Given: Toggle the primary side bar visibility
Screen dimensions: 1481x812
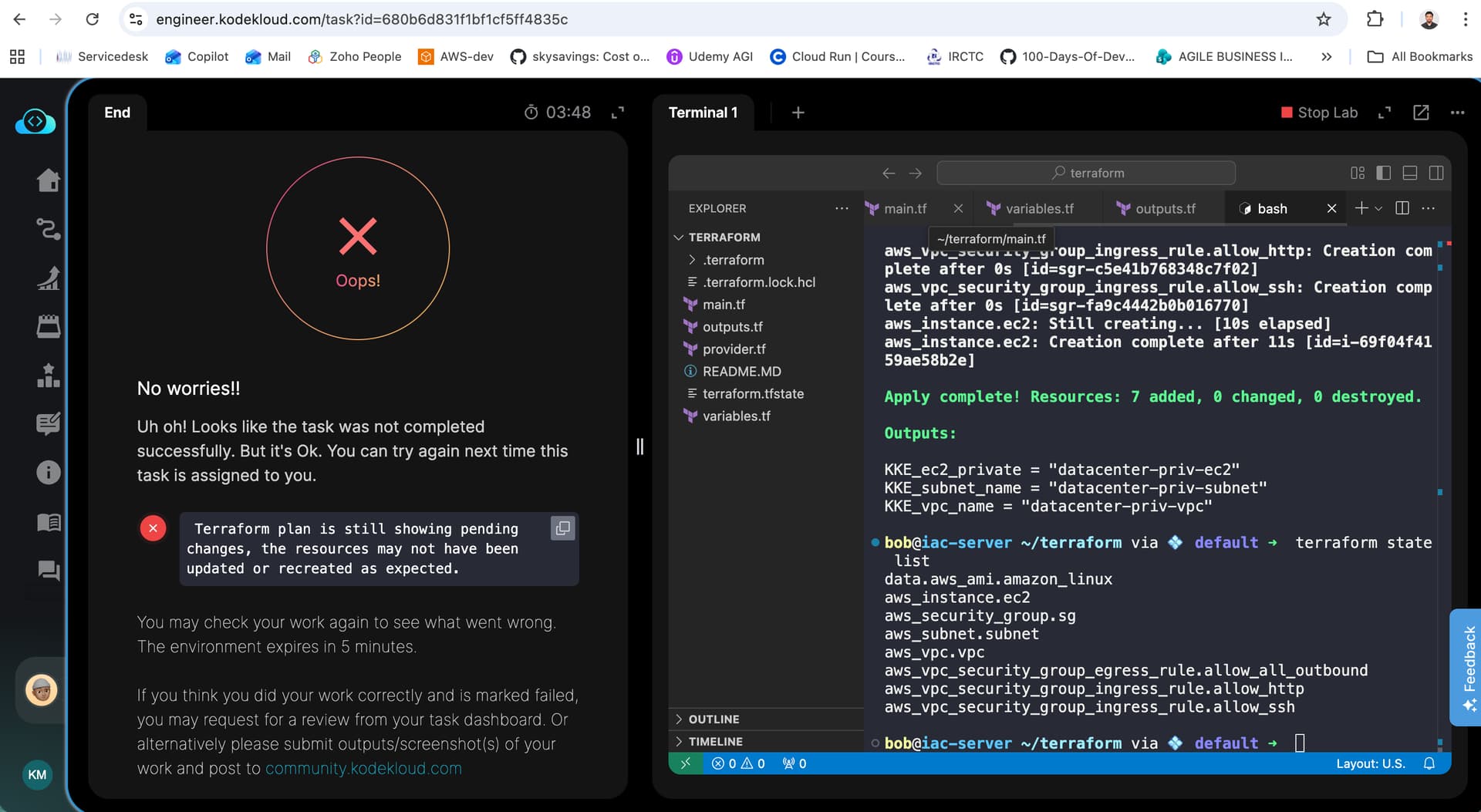Looking at the screenshot, I should pos(1383,173).
